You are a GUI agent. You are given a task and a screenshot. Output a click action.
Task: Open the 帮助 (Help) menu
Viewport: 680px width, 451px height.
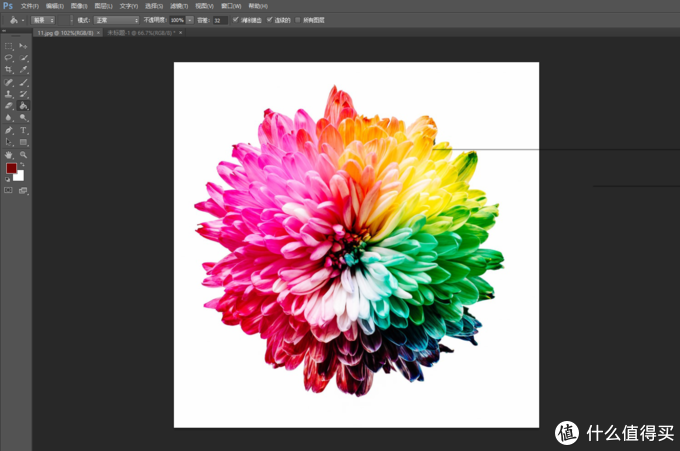258,6
